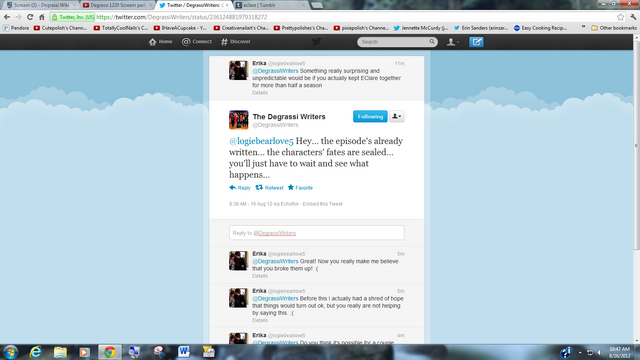Favorite the Degrassi Writers tweet
This screenshot has height=360, width=640.
click(300, 188)
